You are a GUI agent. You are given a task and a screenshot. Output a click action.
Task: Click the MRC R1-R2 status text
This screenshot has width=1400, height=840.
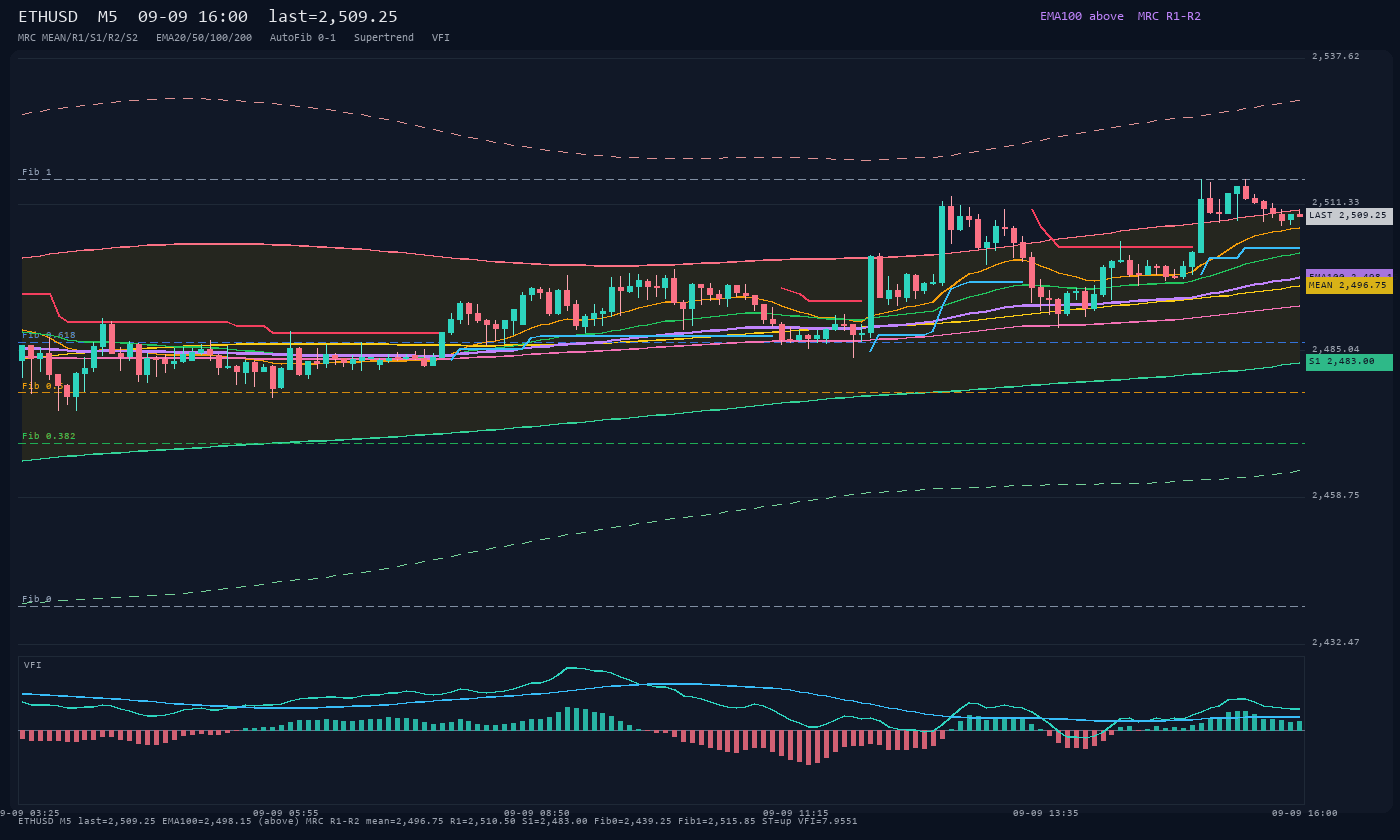pos(1169,16)
